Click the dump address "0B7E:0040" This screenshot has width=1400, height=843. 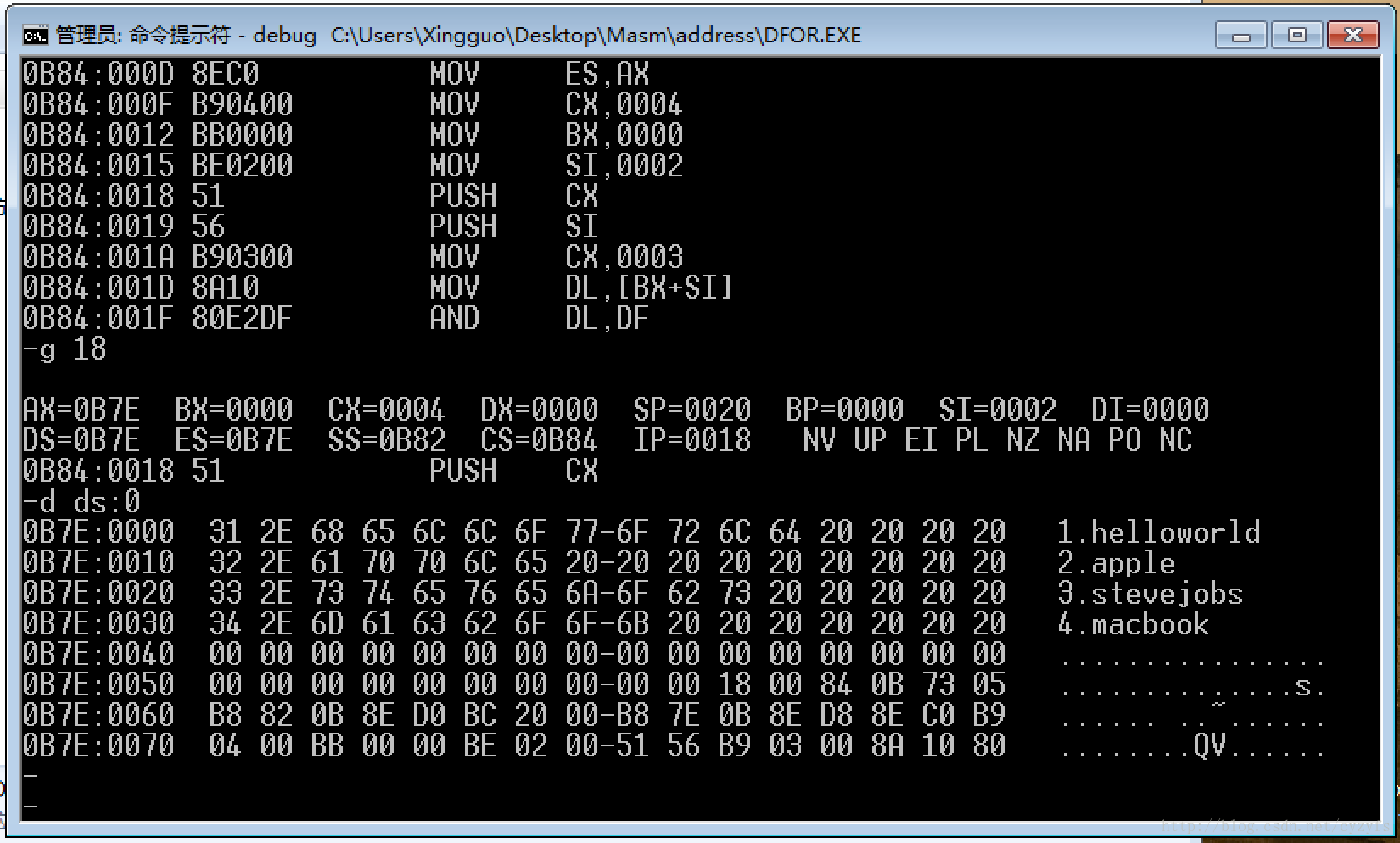[98, 655]
